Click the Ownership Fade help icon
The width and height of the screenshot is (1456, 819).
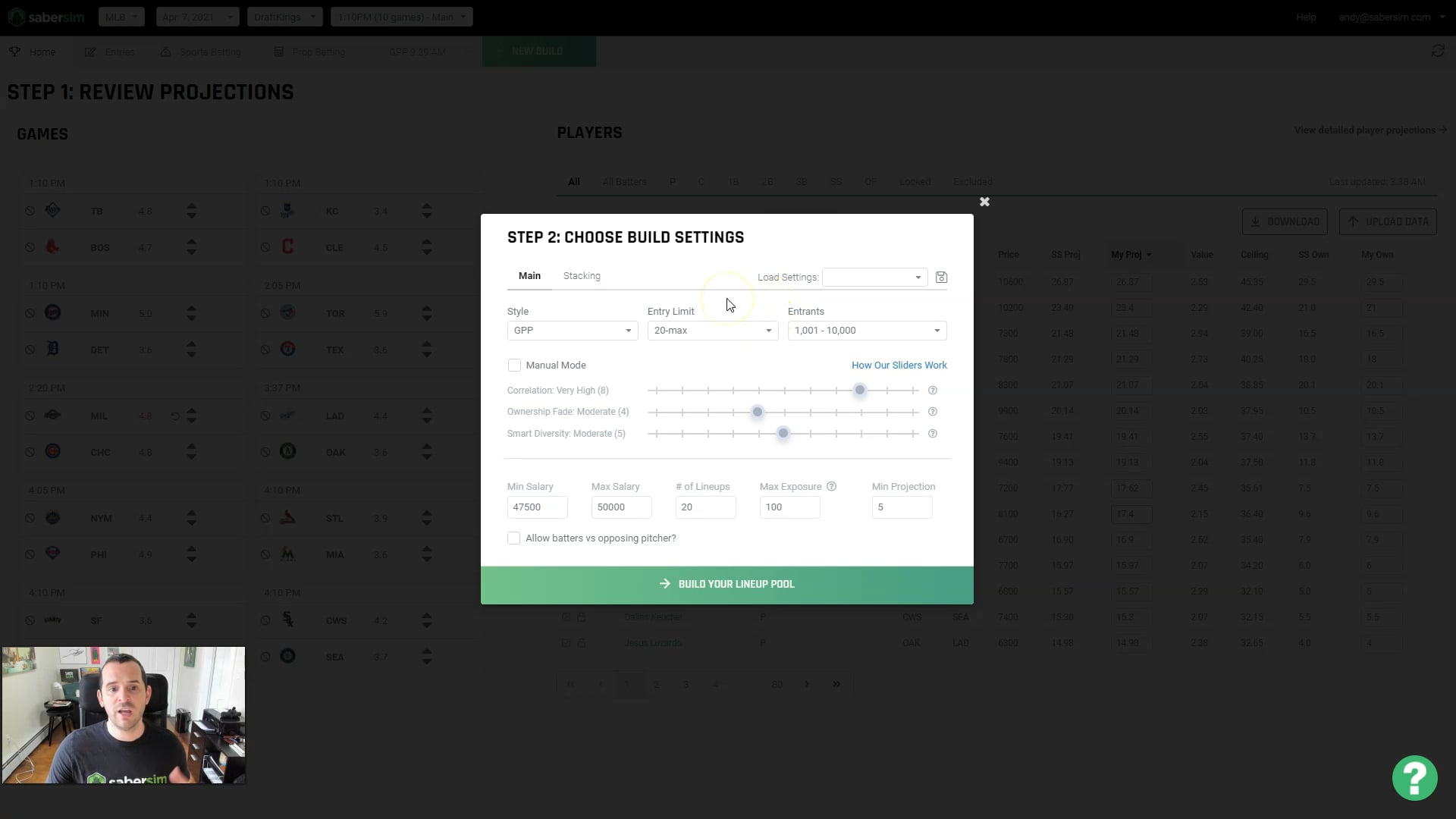933,412
